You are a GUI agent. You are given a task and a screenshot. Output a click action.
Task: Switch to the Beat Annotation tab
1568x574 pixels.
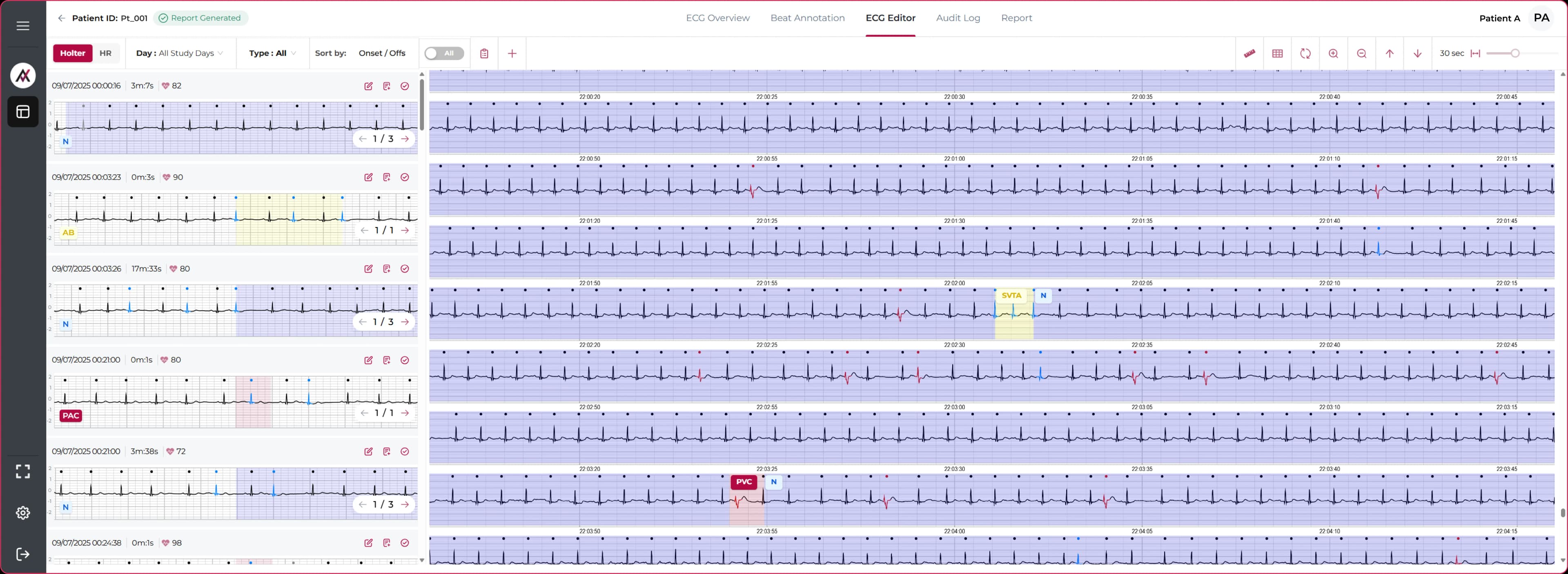(x=807, y=18)
